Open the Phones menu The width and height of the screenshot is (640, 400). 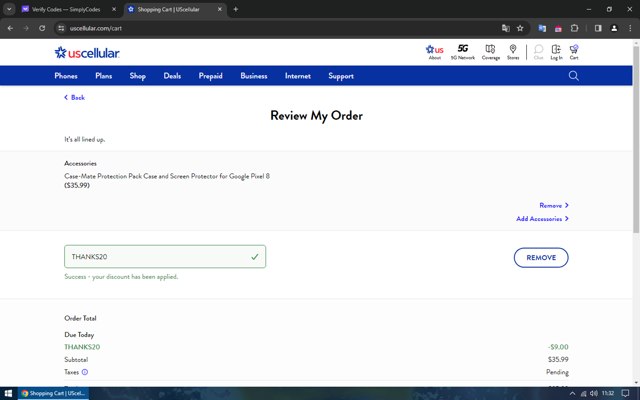[66, 76]
